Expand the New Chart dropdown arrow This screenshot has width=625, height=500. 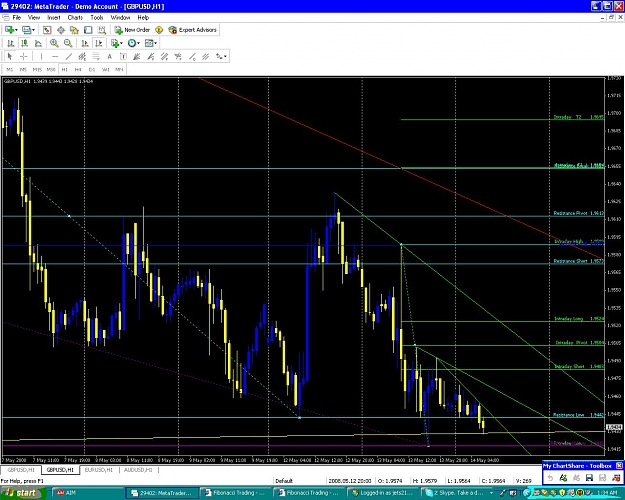(16, 30)
